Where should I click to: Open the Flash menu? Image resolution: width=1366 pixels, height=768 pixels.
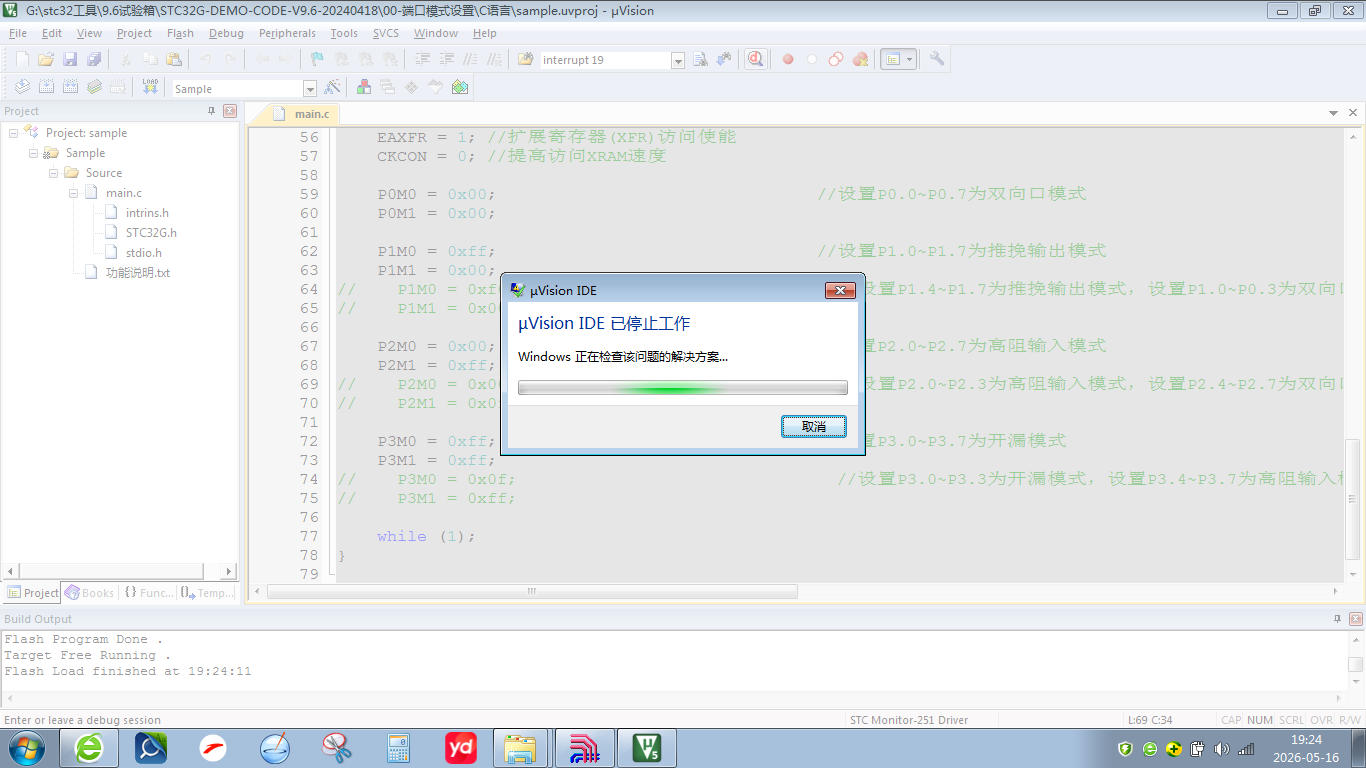(180, 33)
